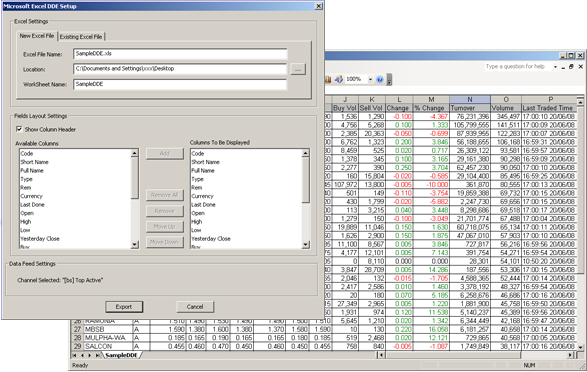
Task: Click the Add column button
Action: [165, 153]
